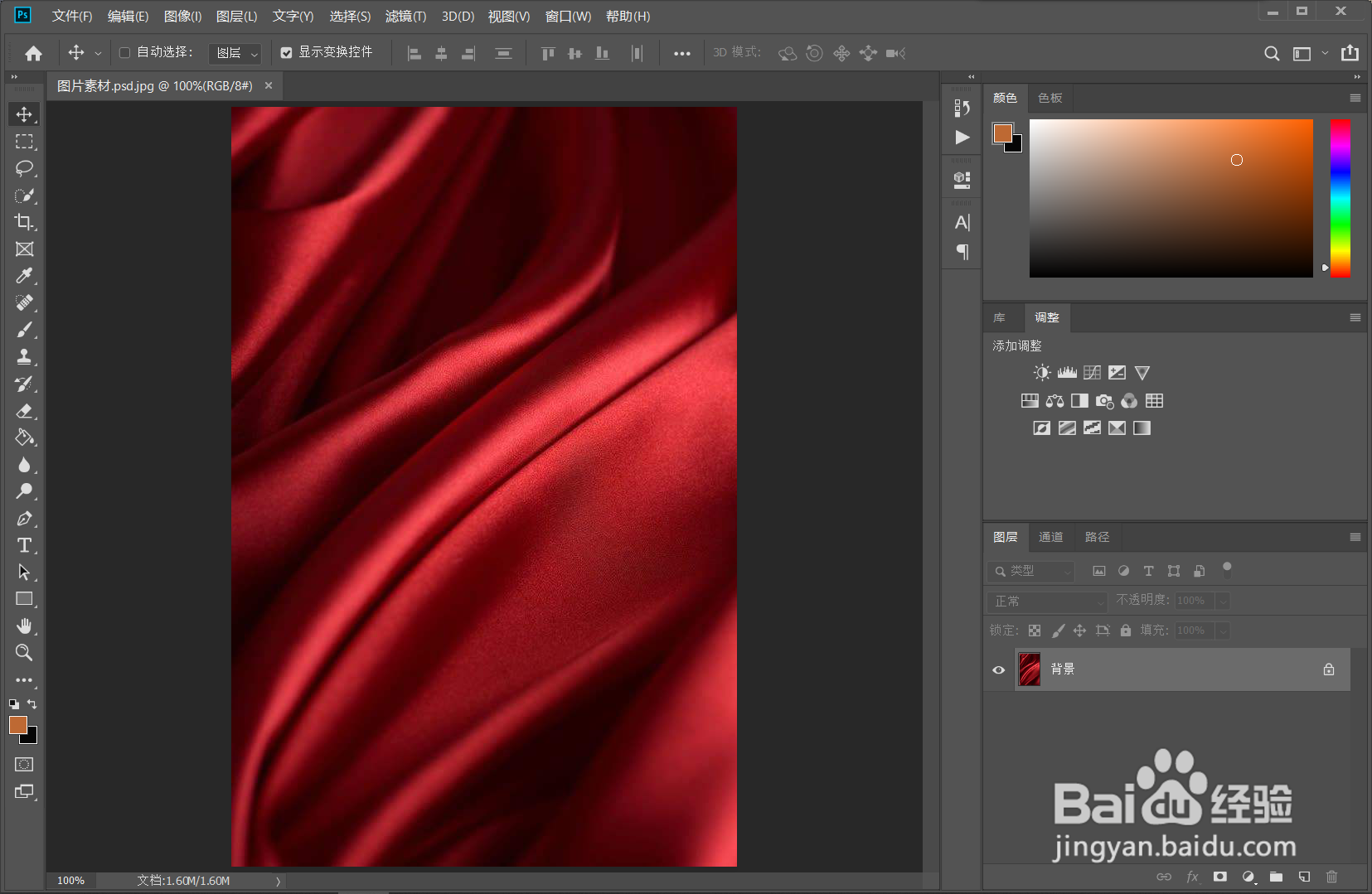
Task: Toggle the pixel layer filter
Action: [1098, 571]
